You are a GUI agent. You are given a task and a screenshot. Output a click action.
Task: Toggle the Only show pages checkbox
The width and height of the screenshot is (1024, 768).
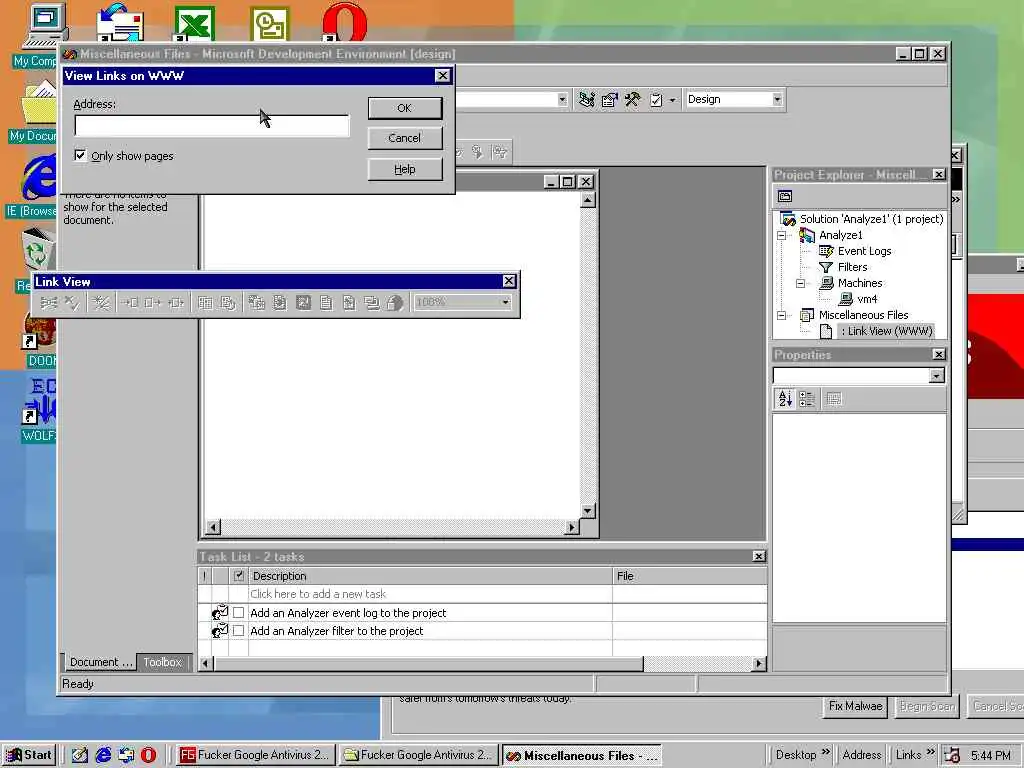tap(80, 155)
